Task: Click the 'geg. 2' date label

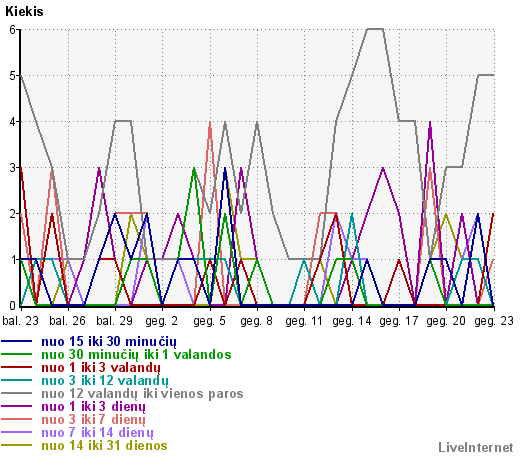Action: [x=162, y=321]
